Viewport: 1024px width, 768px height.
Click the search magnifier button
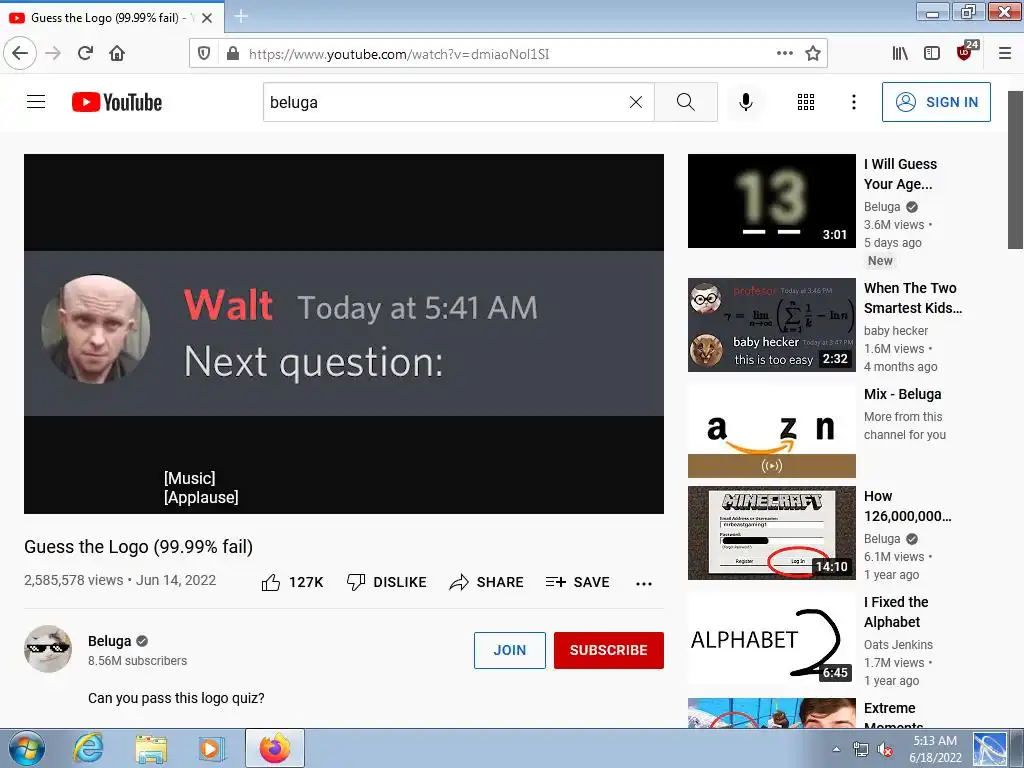click(x=686, y=102)
